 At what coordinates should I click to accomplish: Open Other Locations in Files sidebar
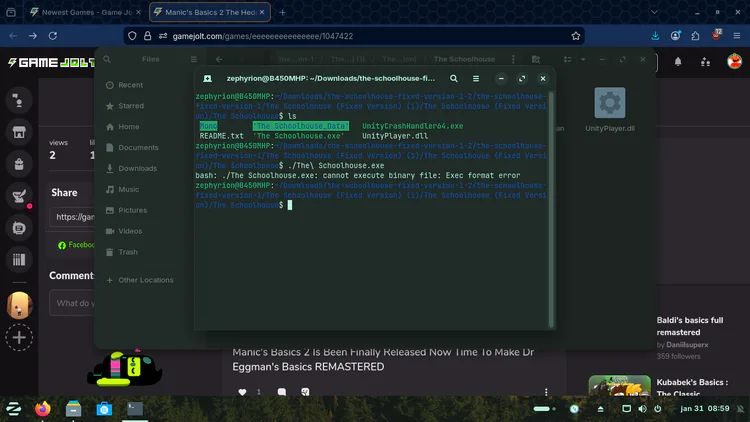[143, 280]
